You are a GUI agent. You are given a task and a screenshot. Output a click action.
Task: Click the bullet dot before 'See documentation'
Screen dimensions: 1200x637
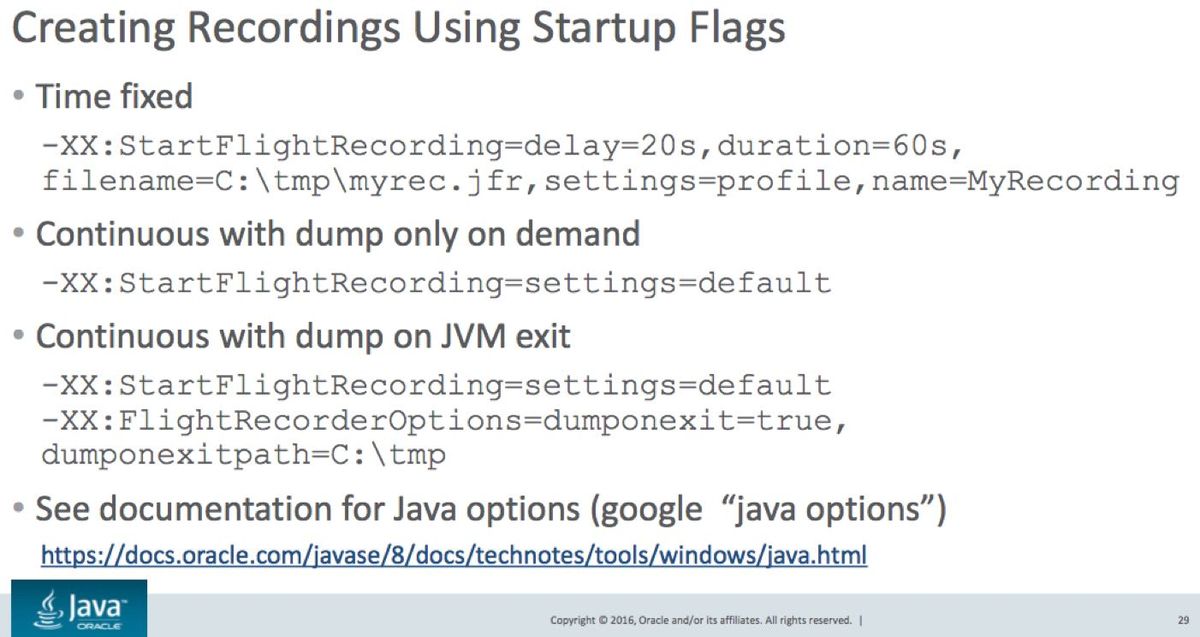click(x=20, y=510)
